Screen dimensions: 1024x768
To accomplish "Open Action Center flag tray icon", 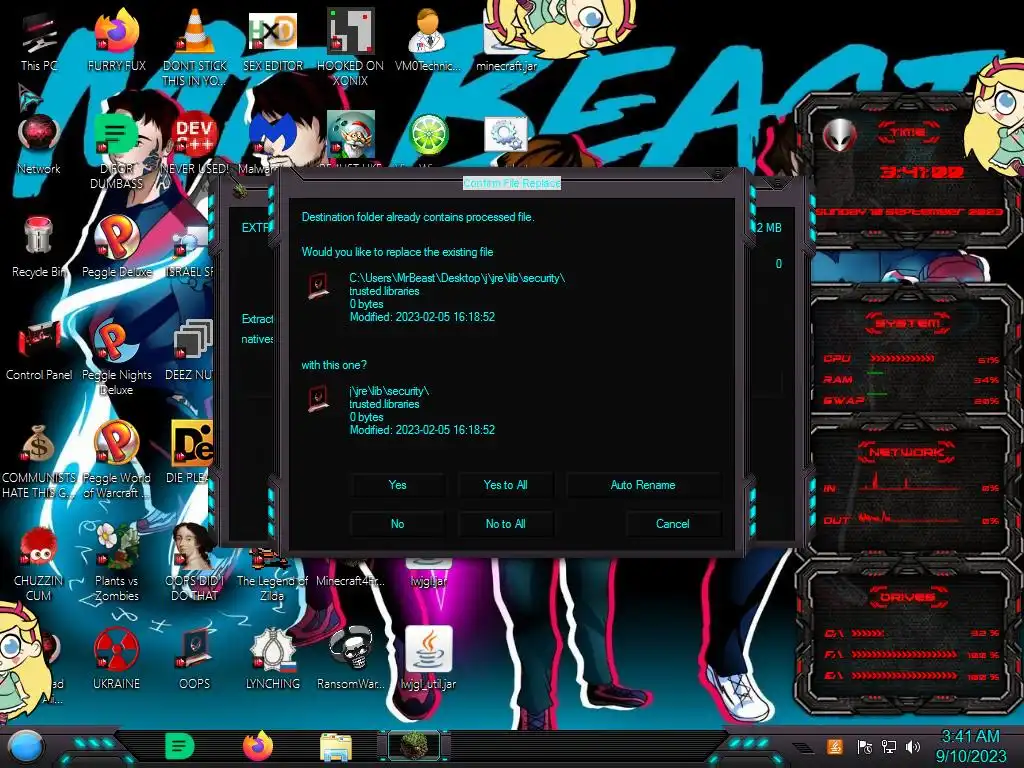I will coord(864,746).
